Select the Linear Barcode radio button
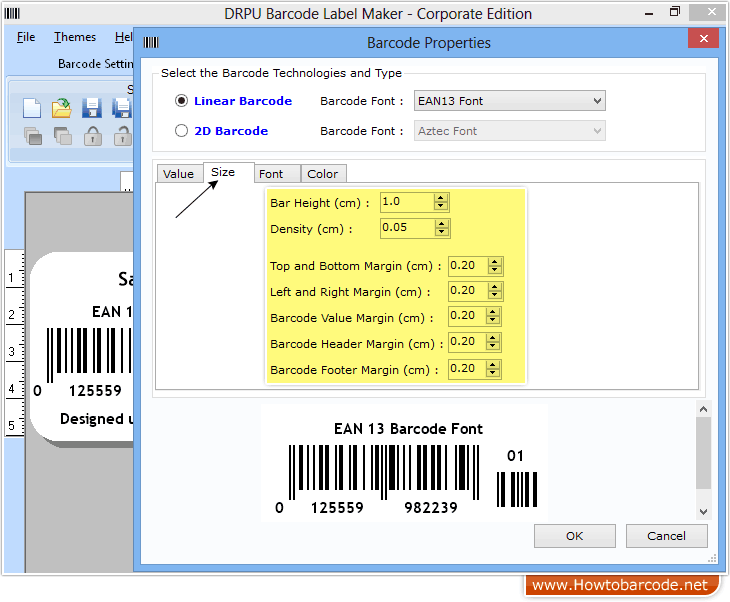The height and width of the screenshot is (602, 730). [x=182, y=101]
